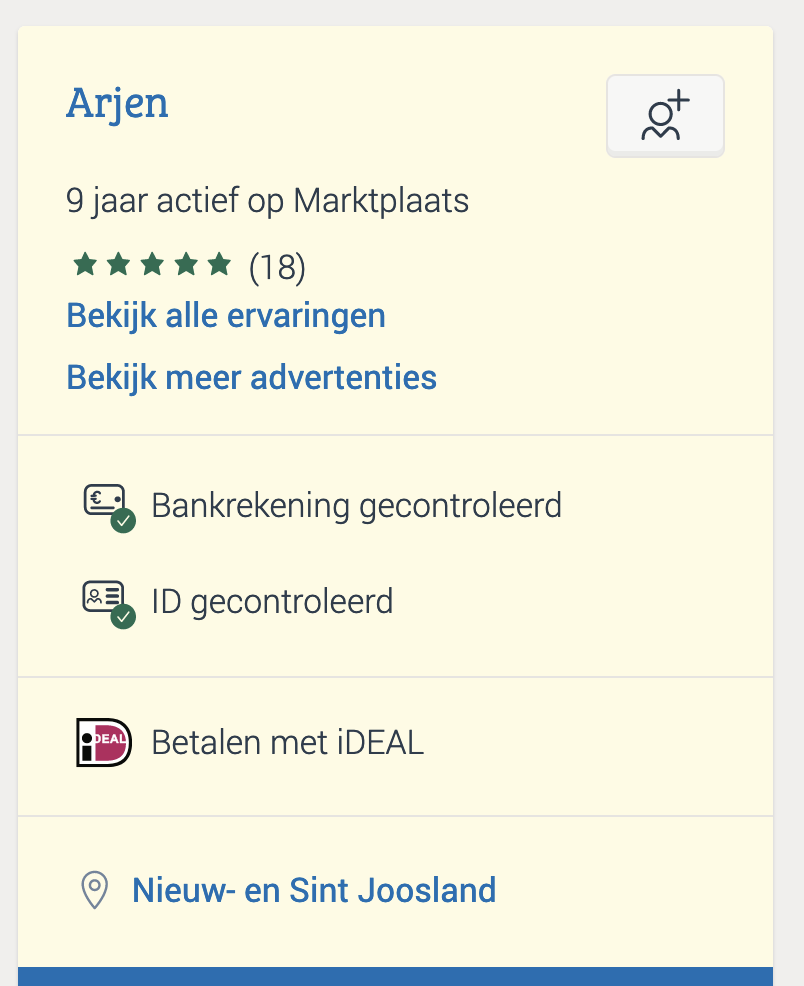804x986 pixels.
Task: Click the follow seller icon button
Action: (665, 116)
